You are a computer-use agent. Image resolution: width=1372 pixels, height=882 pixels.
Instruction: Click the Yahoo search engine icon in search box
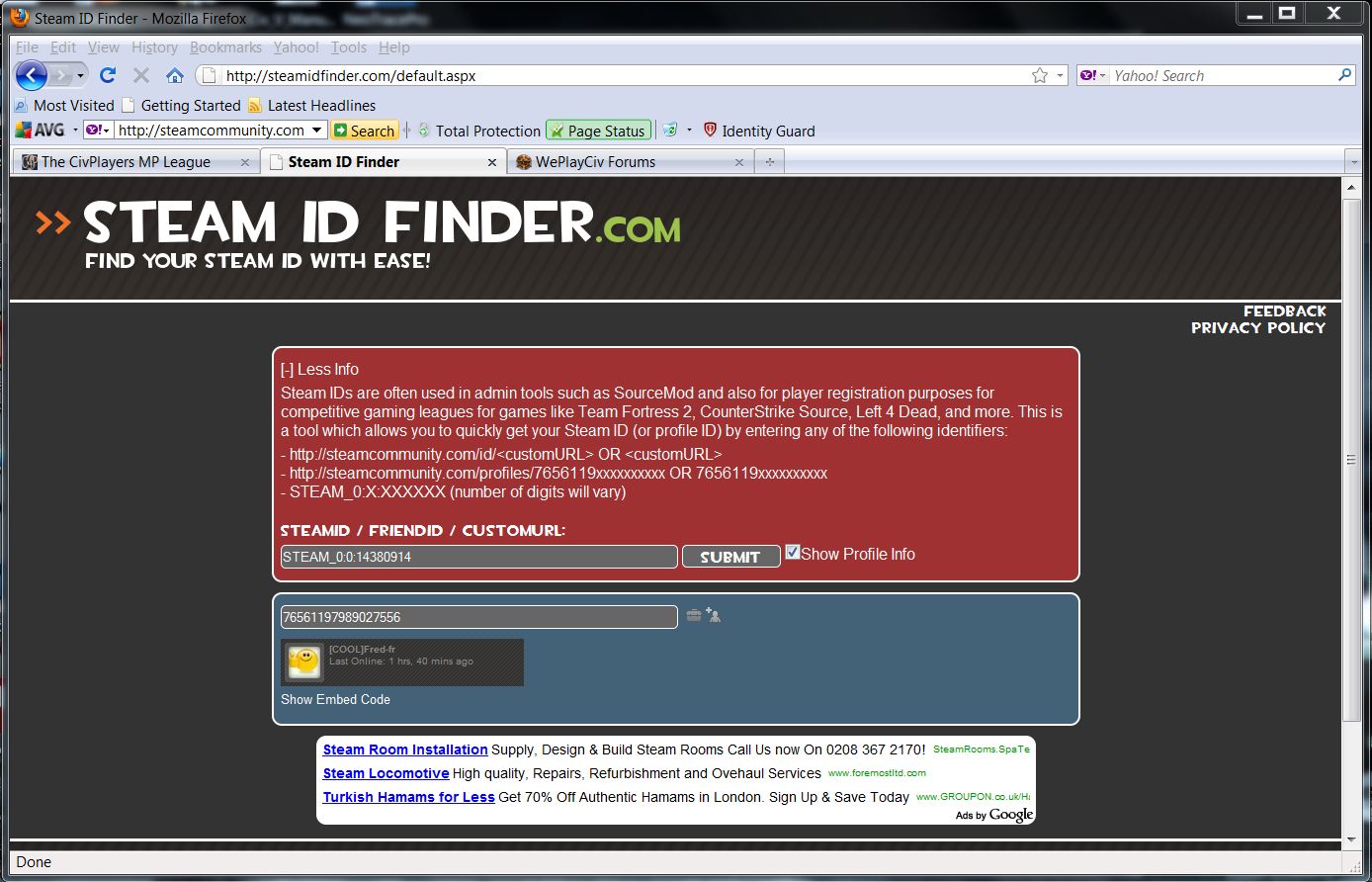coord(1087,75)
